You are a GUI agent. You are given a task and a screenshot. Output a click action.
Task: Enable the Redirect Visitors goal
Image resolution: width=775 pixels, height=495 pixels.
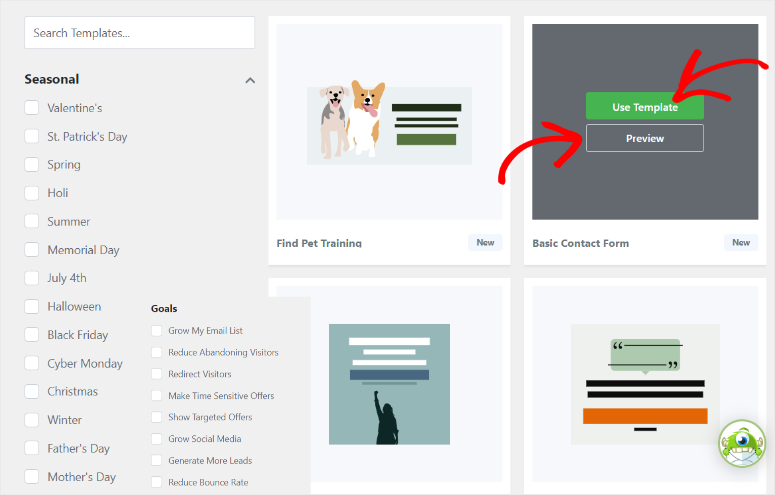point(156,374)
